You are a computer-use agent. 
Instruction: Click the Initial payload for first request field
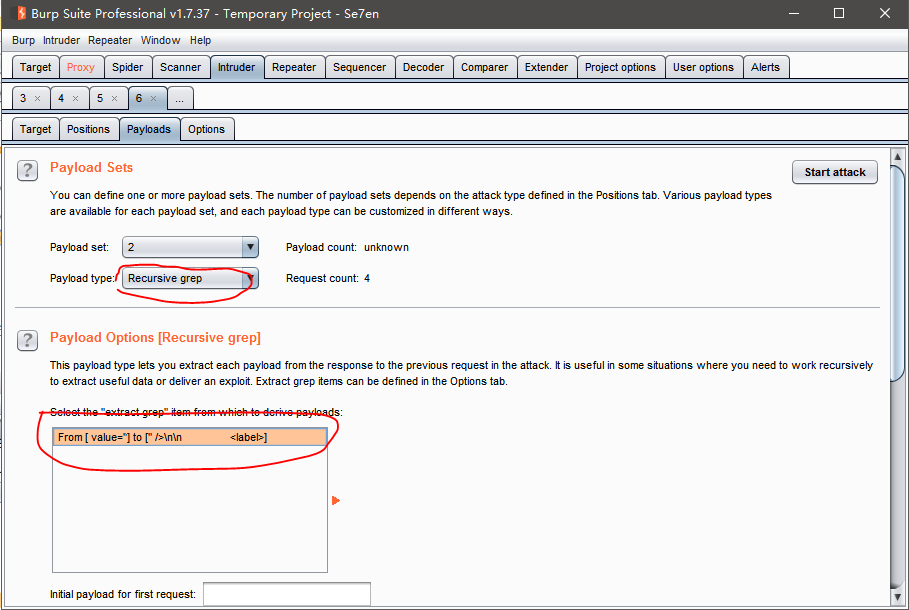287,594
